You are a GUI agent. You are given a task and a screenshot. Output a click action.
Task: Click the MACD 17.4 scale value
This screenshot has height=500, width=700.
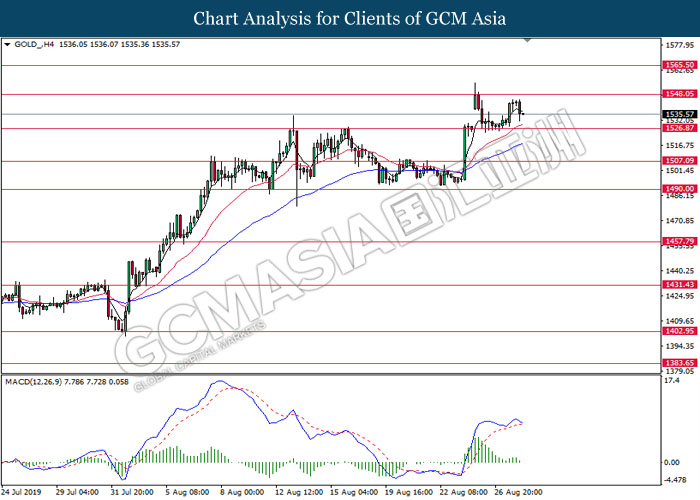pyautogui.click(x=672, y=380)
